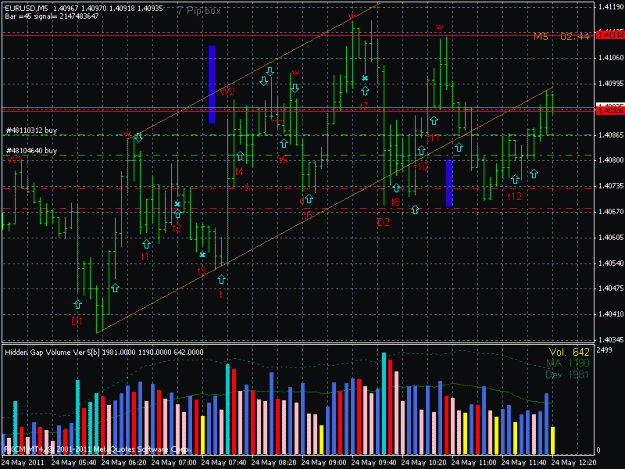Click the '7 Pip box' label
This screenshot has height=469, width=625.
pos(199,11)
